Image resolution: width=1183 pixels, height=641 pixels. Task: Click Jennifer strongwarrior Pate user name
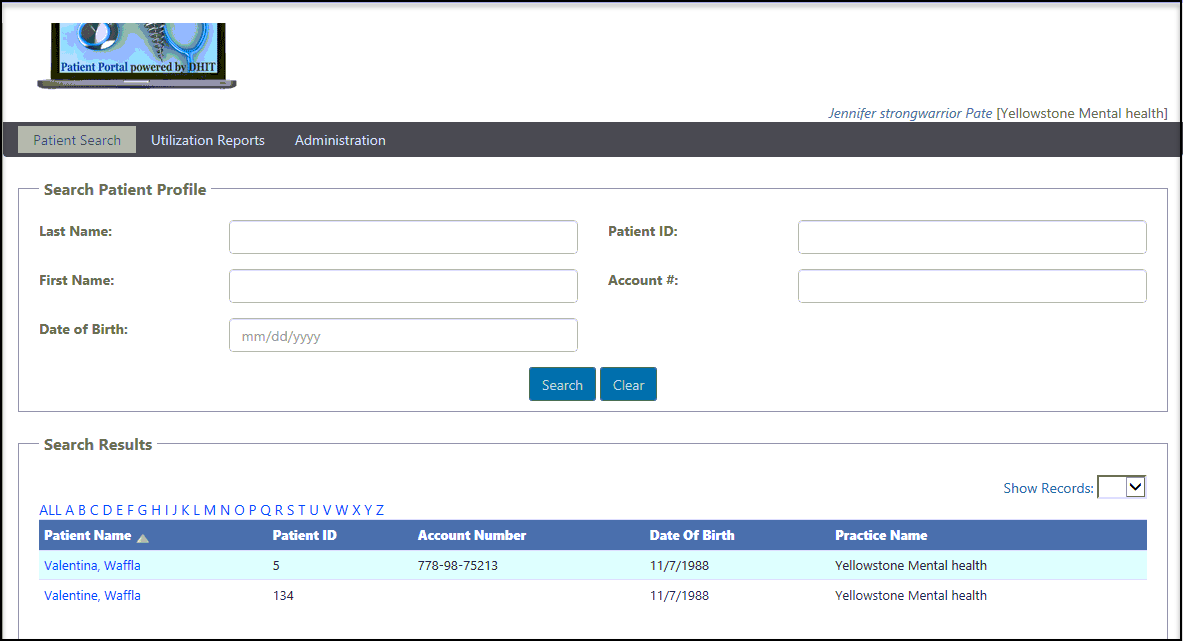pos(910,113)
